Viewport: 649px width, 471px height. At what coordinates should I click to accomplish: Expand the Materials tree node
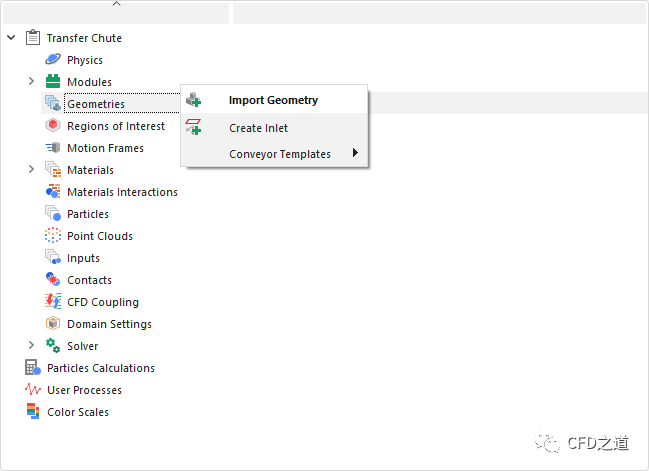tap(31, 170)
